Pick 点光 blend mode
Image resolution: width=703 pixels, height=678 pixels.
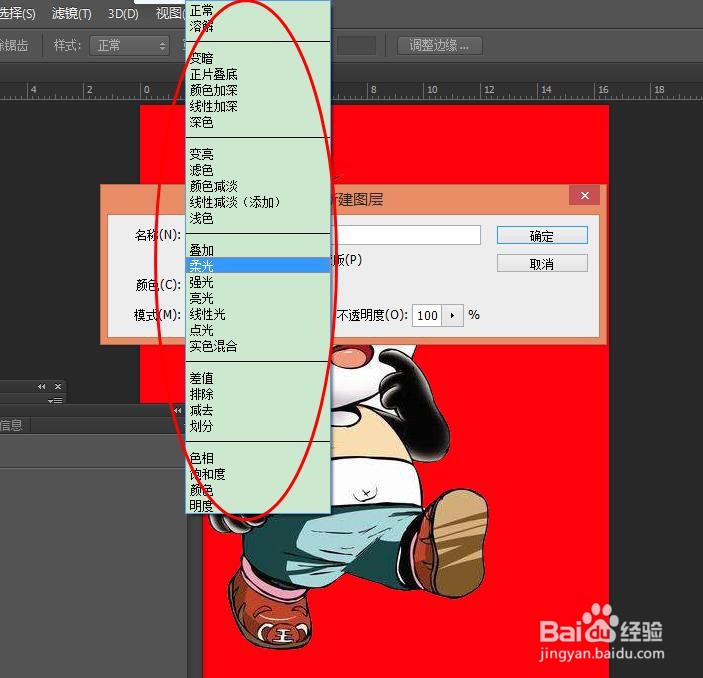(258, 330)
